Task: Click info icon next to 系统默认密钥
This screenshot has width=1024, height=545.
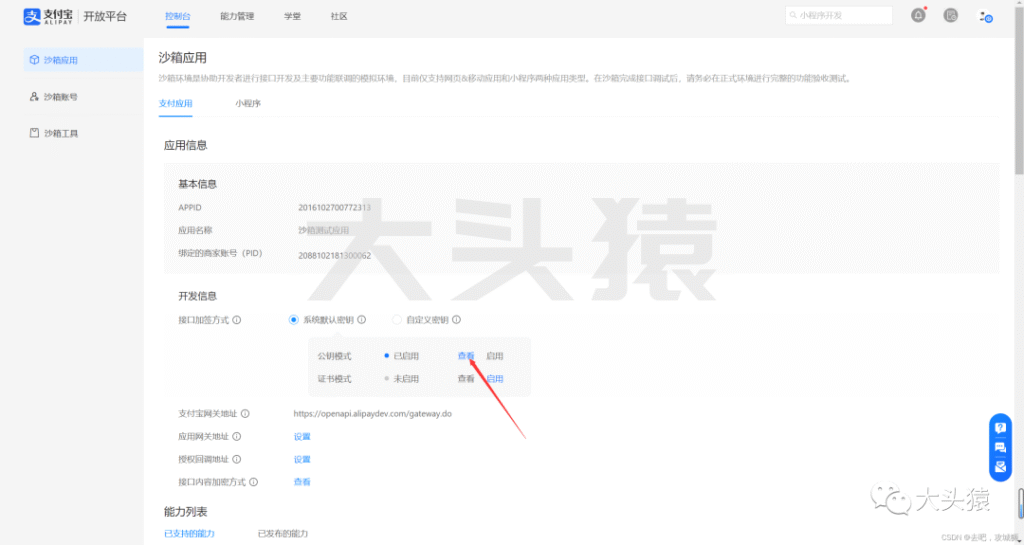Action: click(x=361, y=320)
